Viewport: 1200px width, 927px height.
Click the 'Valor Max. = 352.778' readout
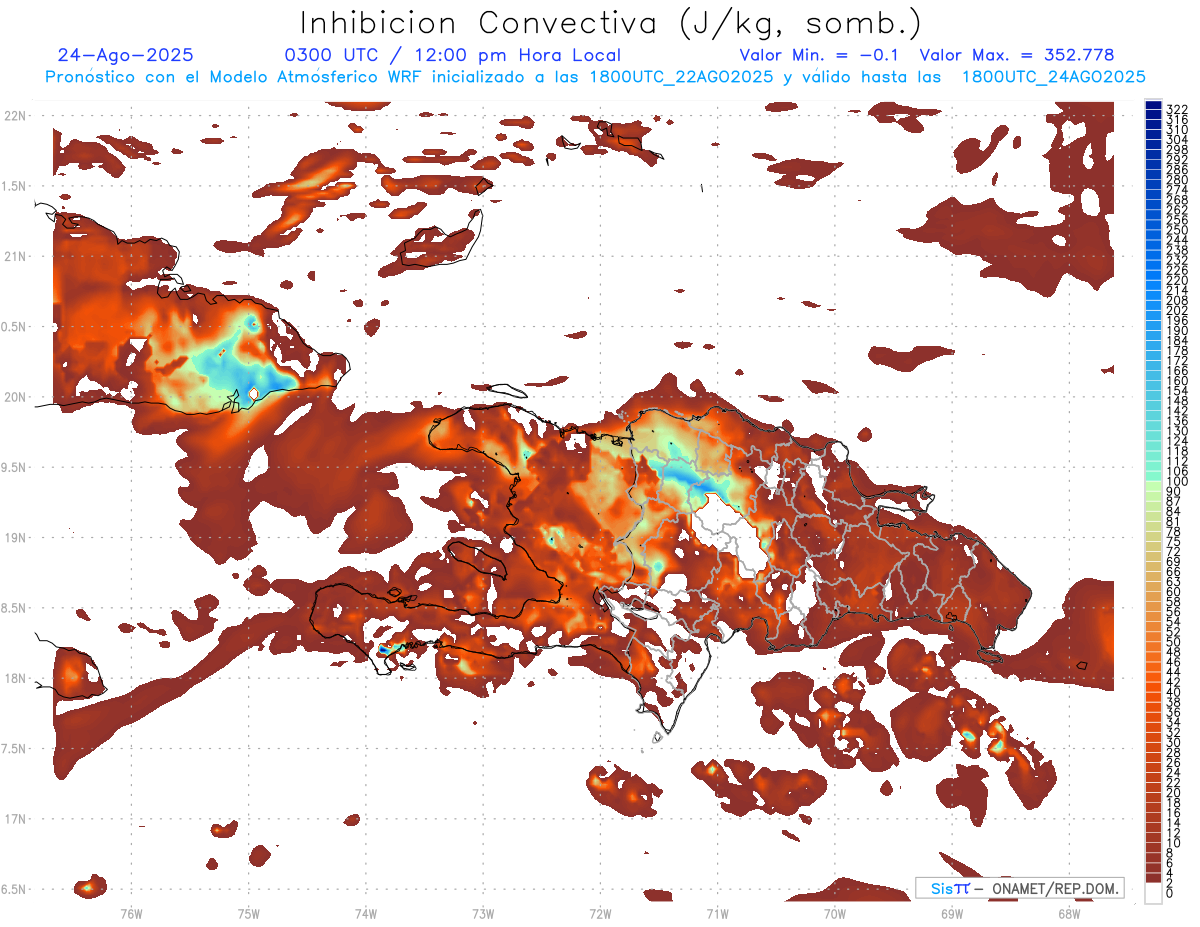click(x=1017, y=56)
